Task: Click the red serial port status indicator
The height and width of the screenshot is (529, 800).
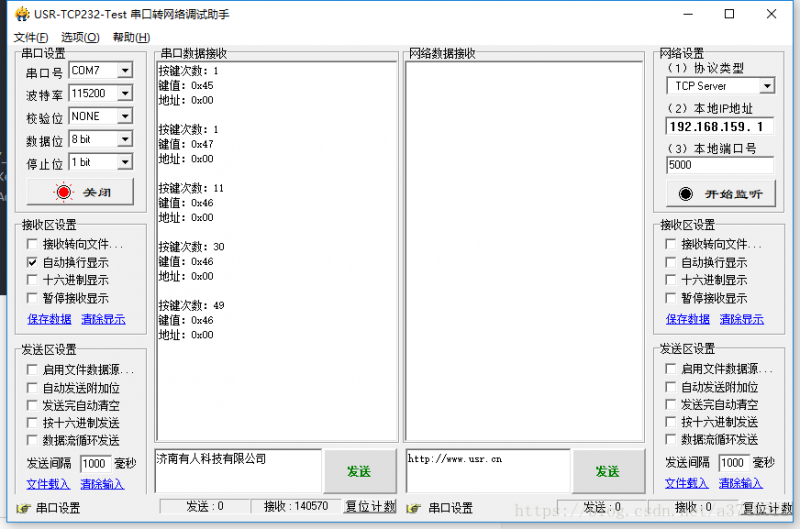Action: coord(64,192)
